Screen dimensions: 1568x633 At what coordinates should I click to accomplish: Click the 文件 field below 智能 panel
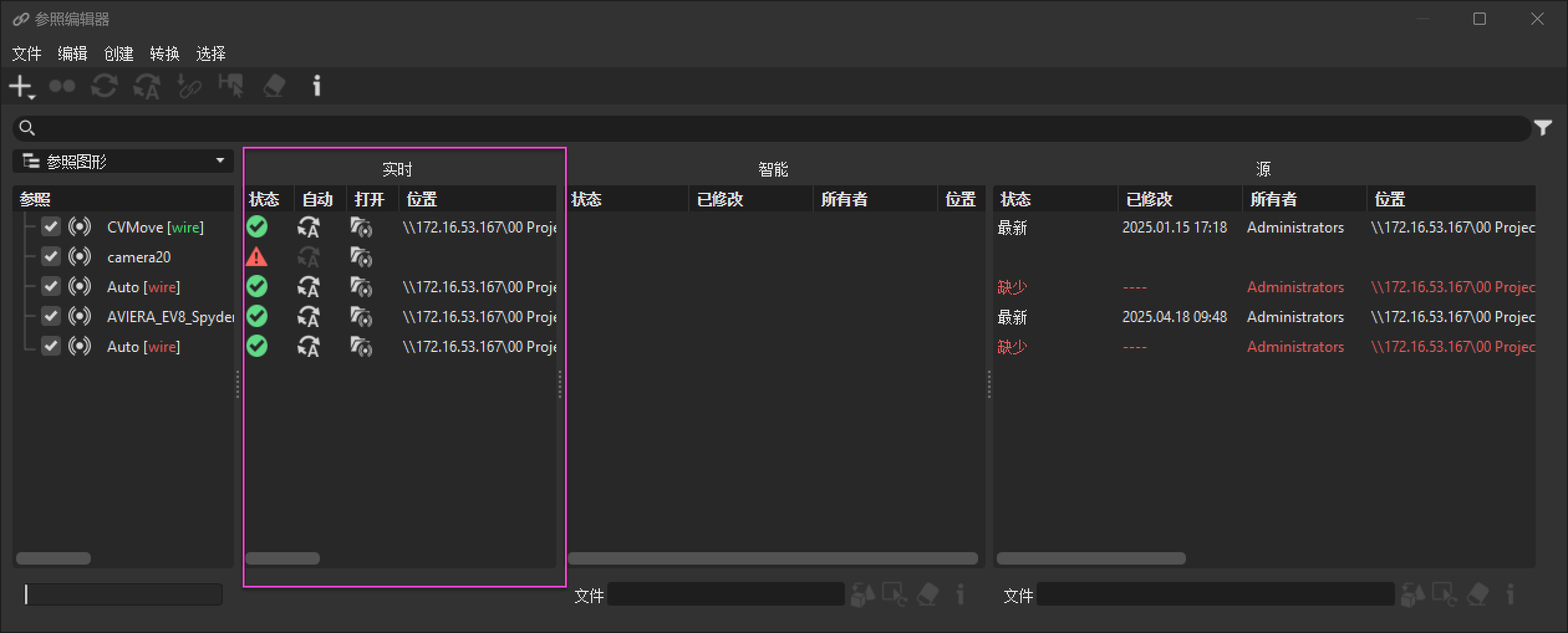(726, 594)
